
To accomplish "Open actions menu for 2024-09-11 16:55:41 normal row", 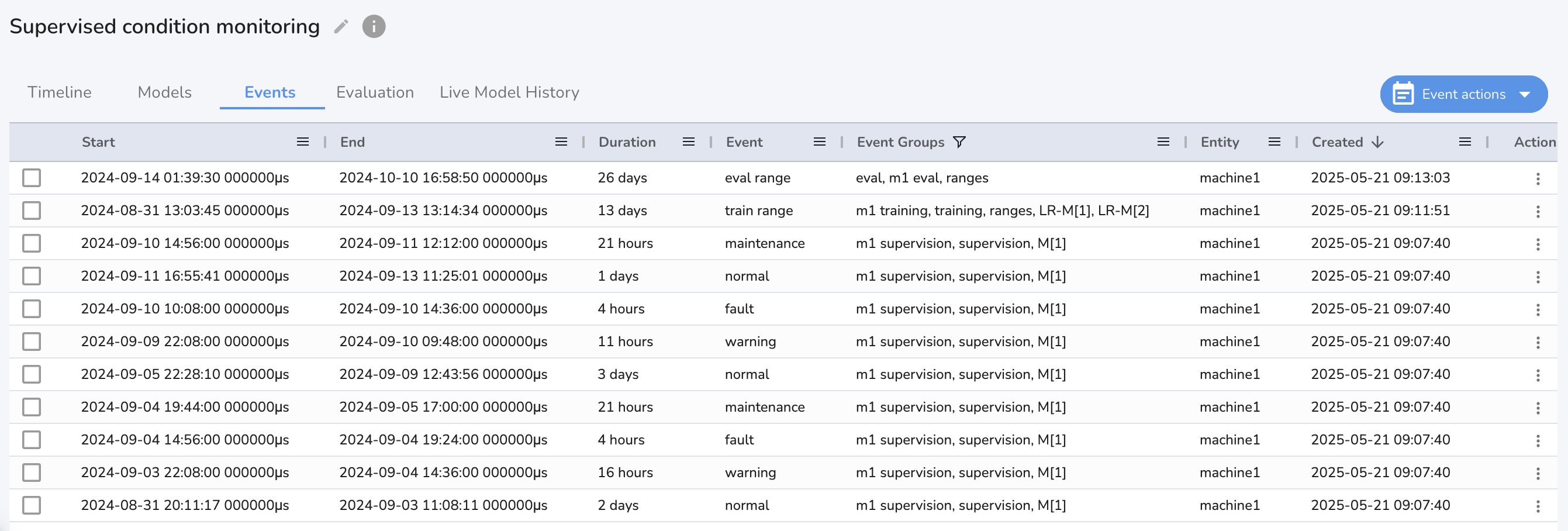I will [1538, 277].
